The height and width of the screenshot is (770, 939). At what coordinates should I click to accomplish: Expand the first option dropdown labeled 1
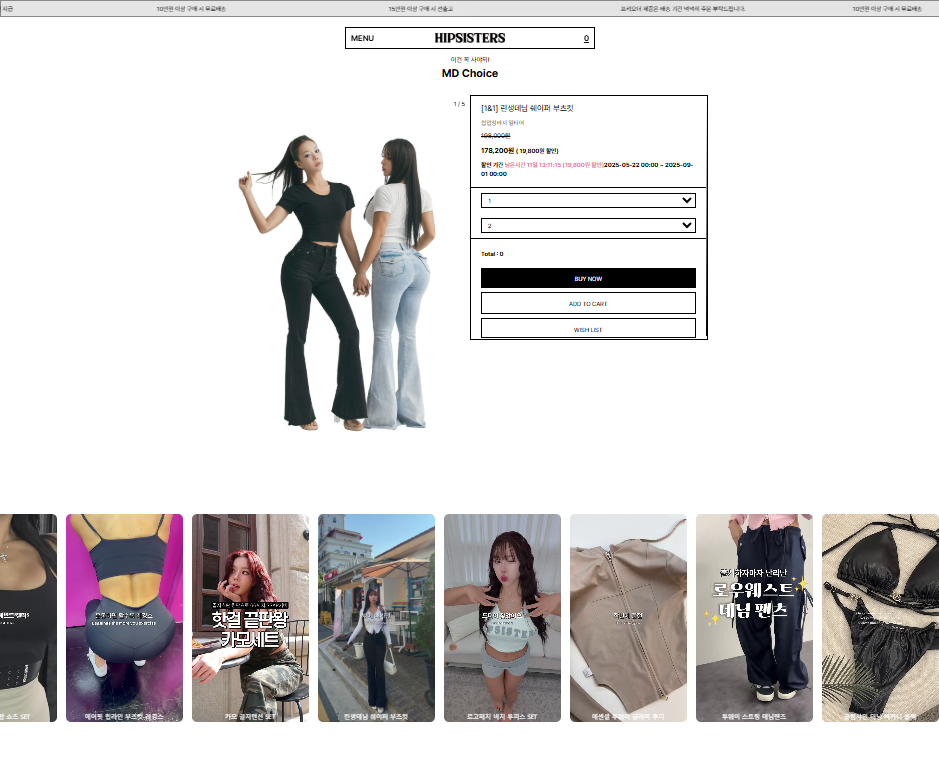point(588,200)
